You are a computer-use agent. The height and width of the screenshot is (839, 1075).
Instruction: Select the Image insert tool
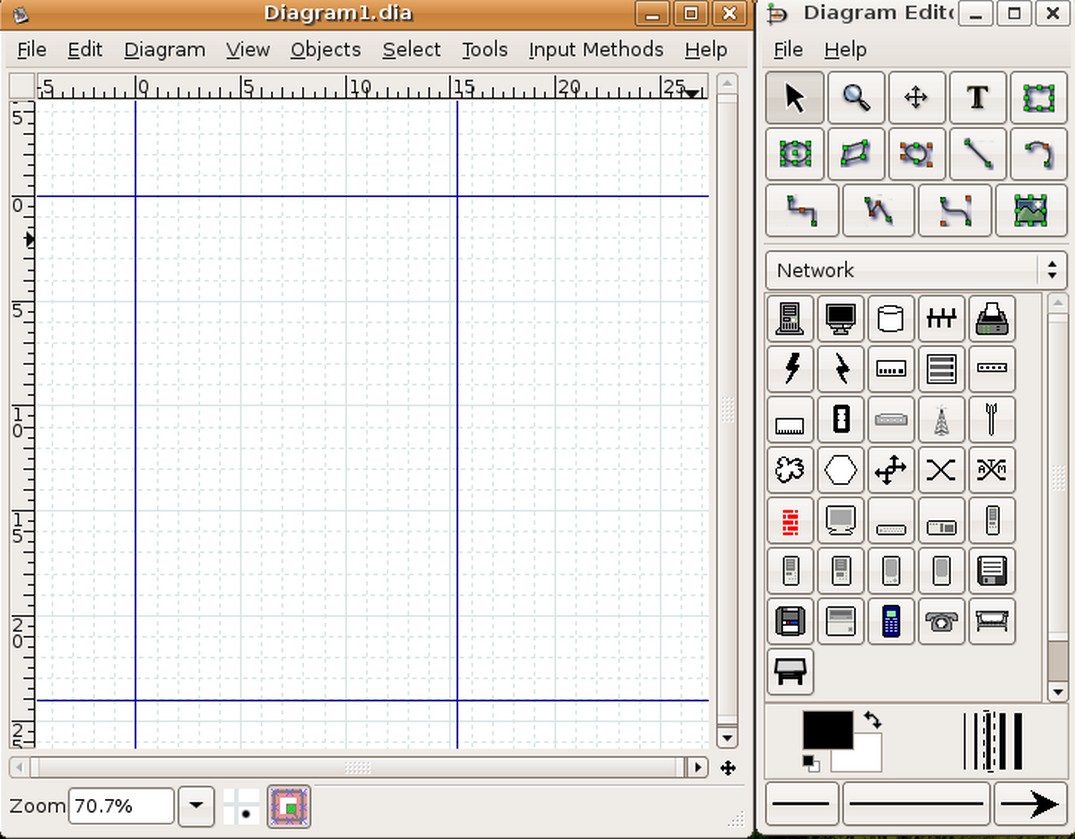click(1030, 210)
